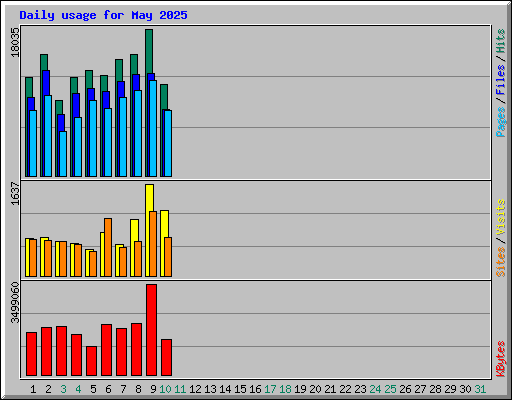The width and height of the screenshot is (512, 400).
Task: Click the yellow Visits bar for day 8
Action: pyautogui.click(x=134, y=230)
